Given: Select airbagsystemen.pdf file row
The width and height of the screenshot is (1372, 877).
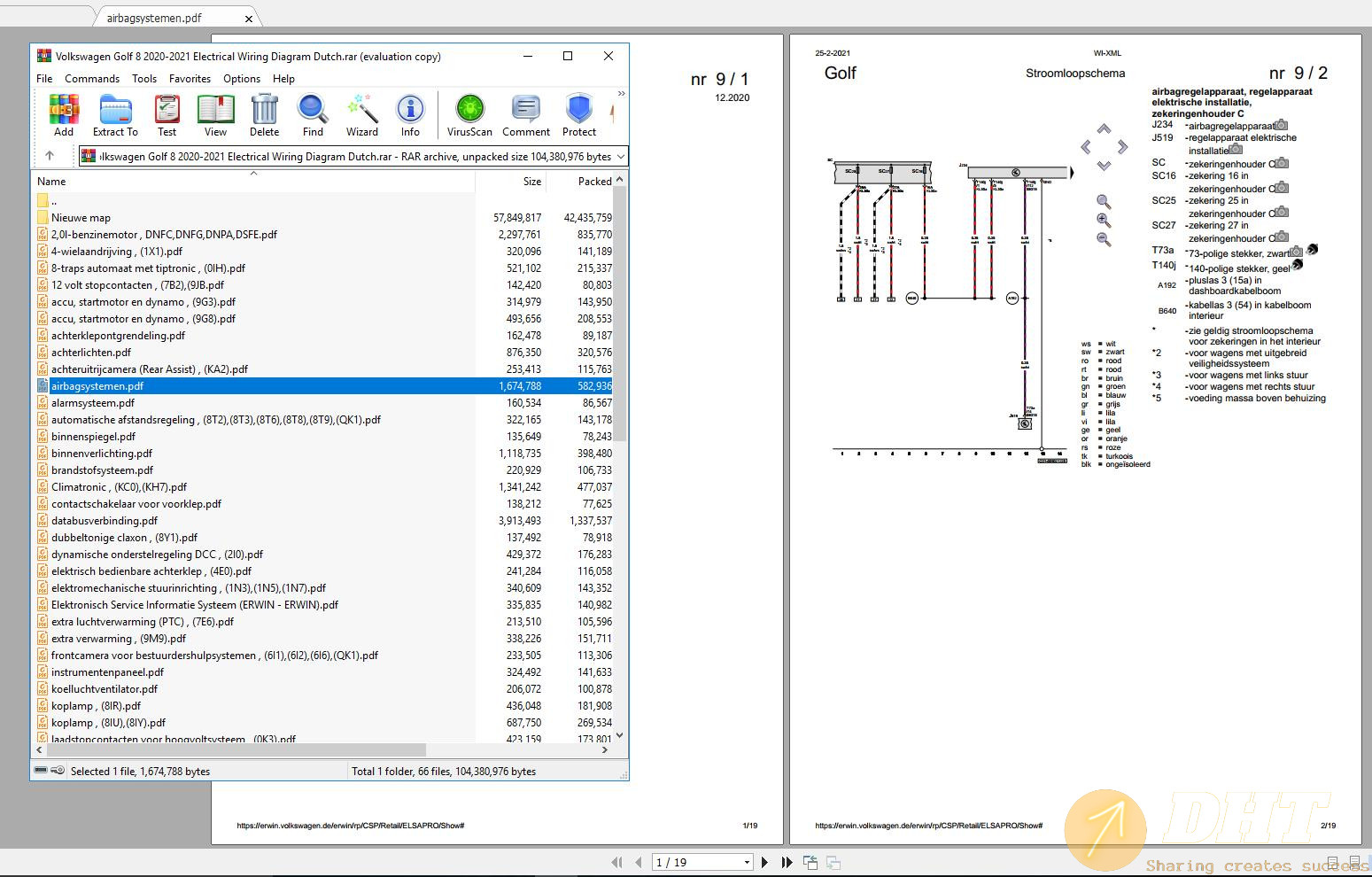Looking at the screenshot, I should 323,385.
